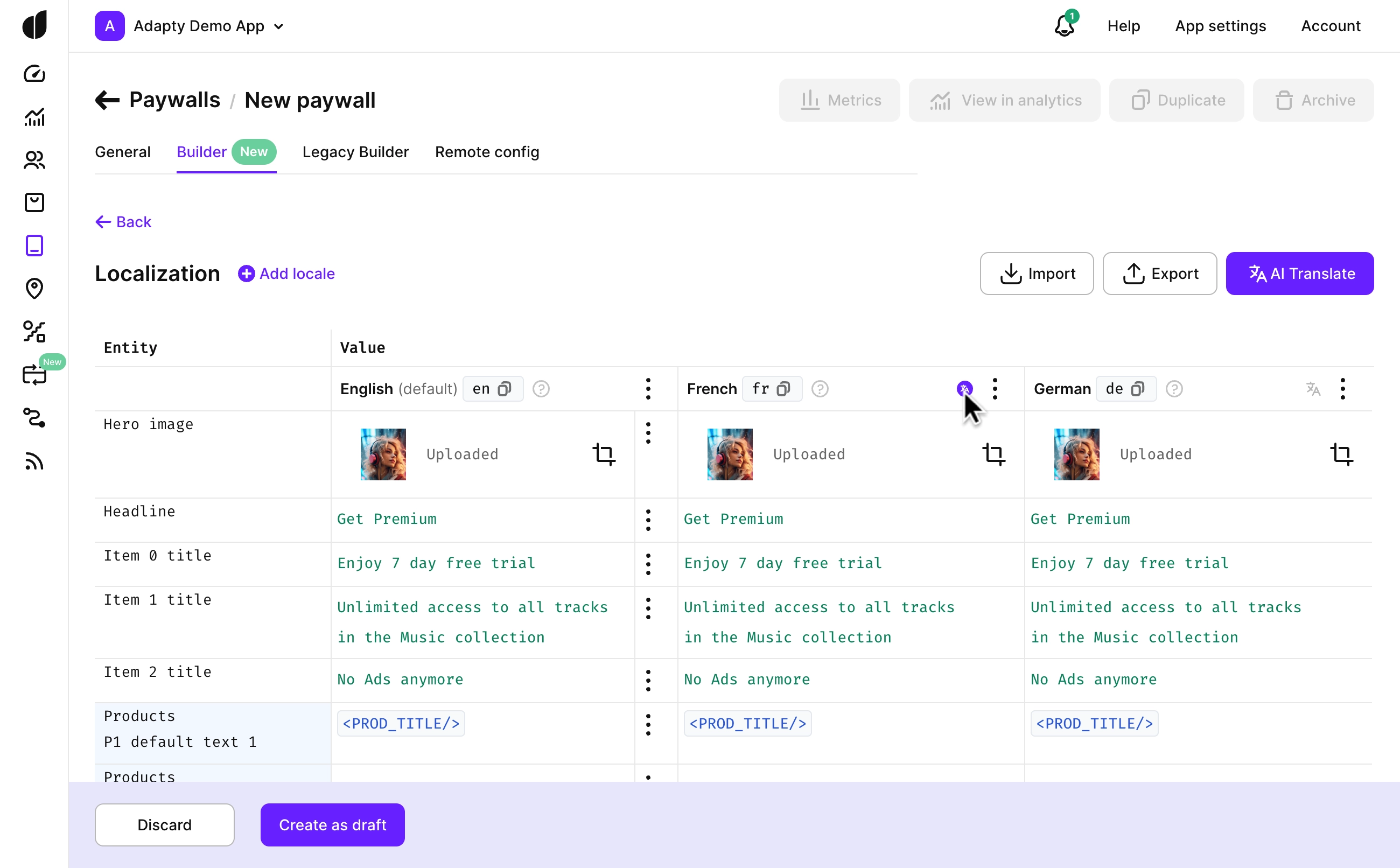Click French hero image thumbnail
The image size is (1400, 868).
coord(730,454)
